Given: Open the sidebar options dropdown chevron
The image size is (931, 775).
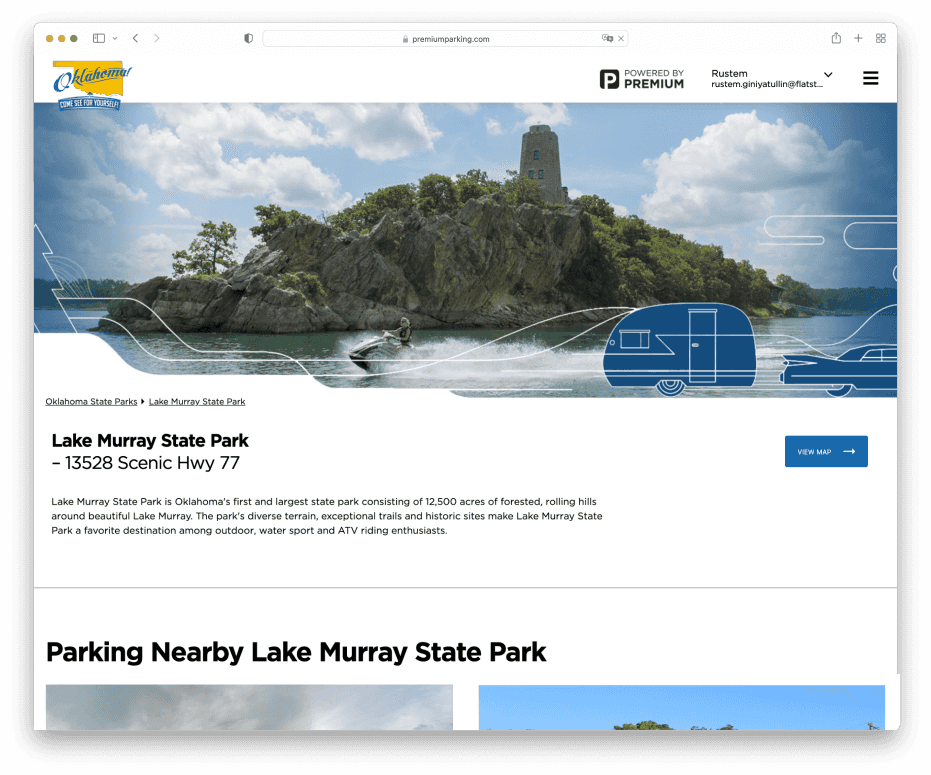Looking at the screenshot, I should click(115, 38).
